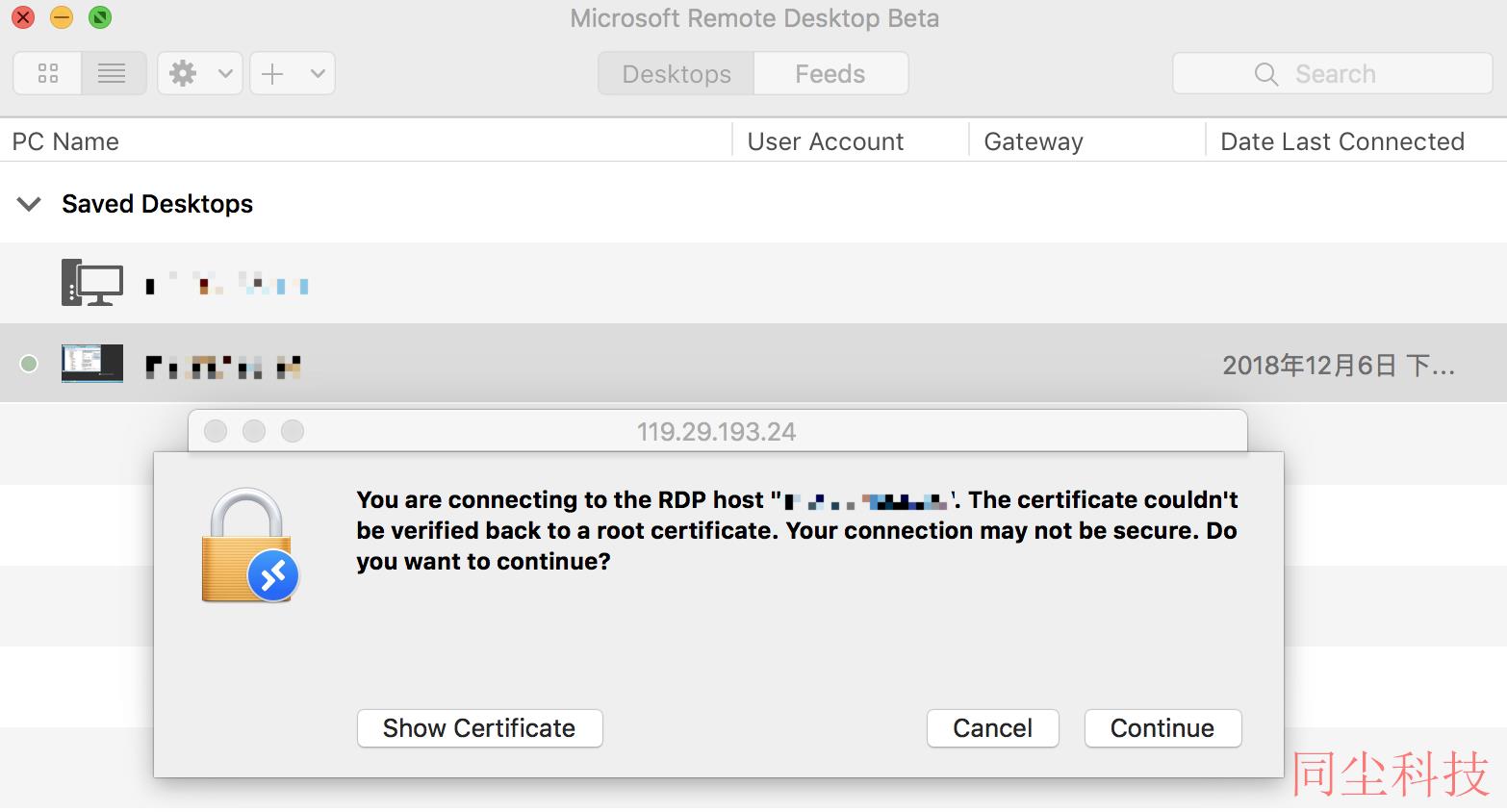
Task: Click the Search field
Action: pyautogui.click(x=1333, y=74)
